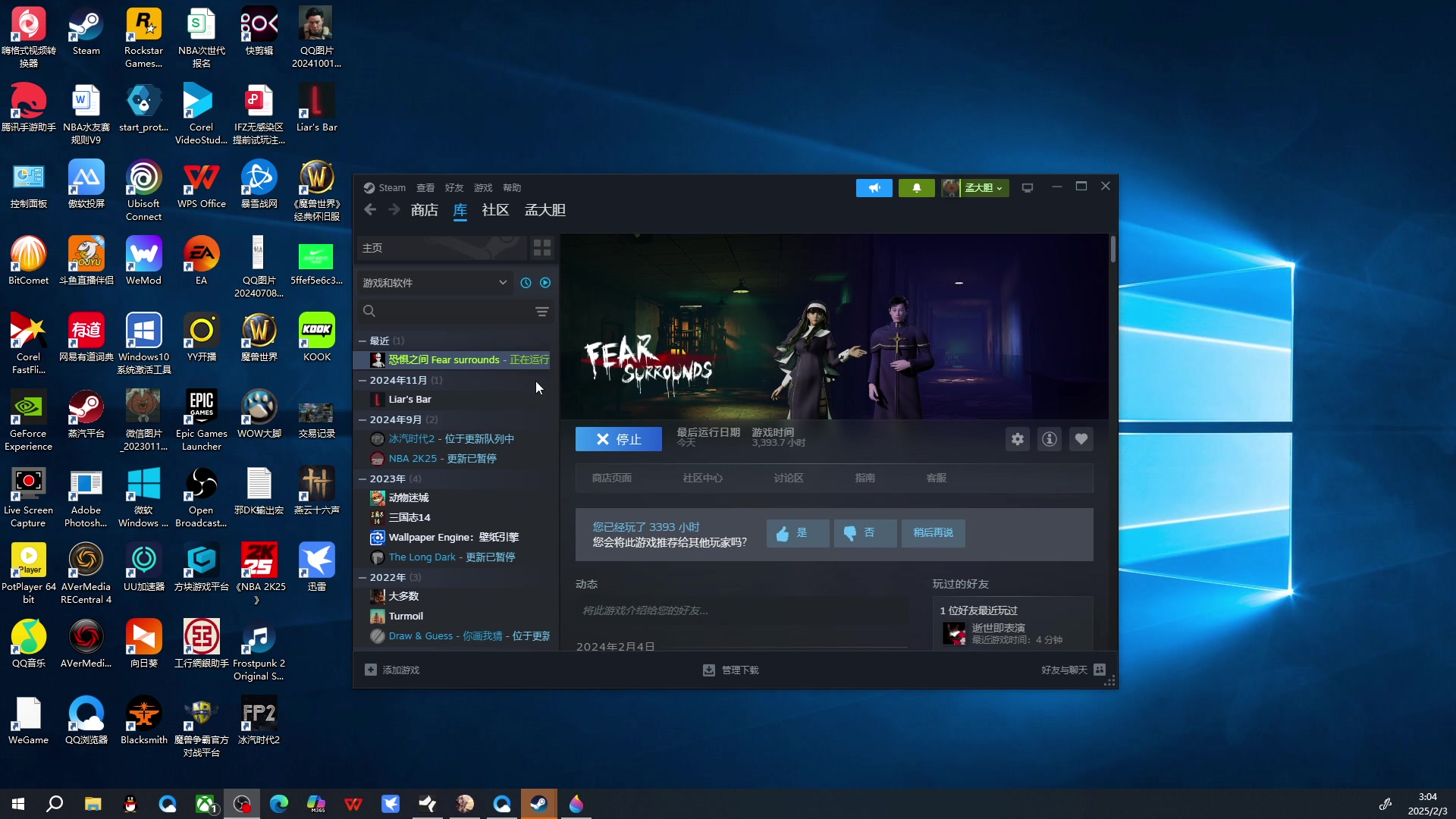The height and width of the screenshot is (819, 1456).
Task: Open game settings gear icon
Action: 1018,439
